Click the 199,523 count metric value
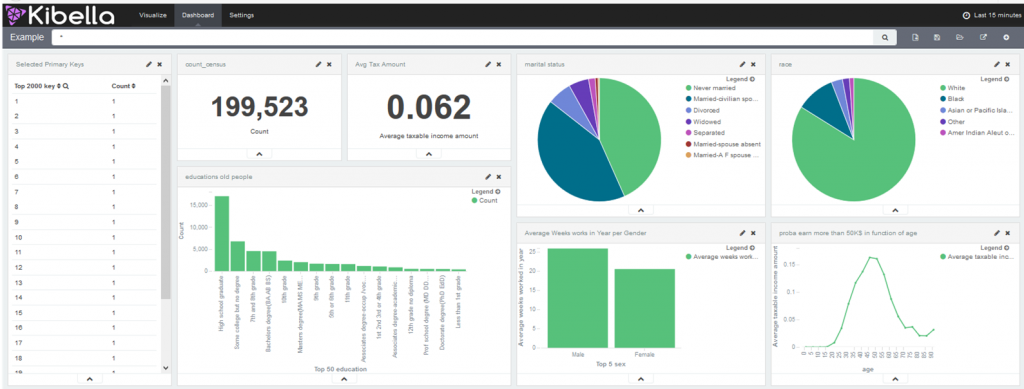 [x=259, y=107]
